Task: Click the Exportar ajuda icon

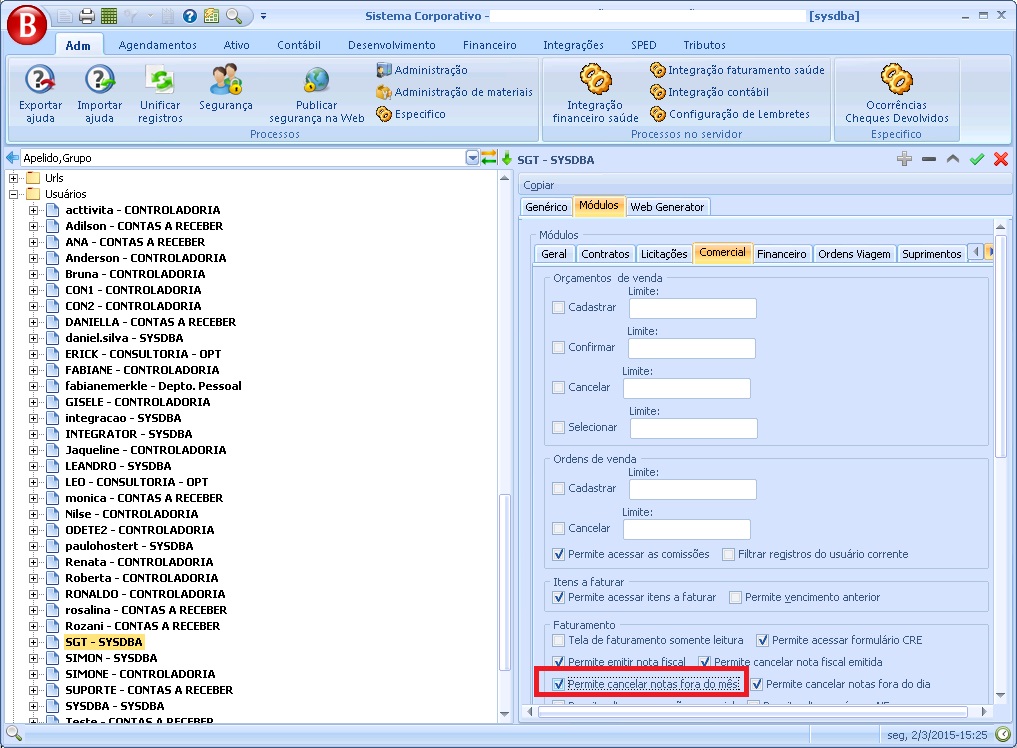Action: point(40,80)
